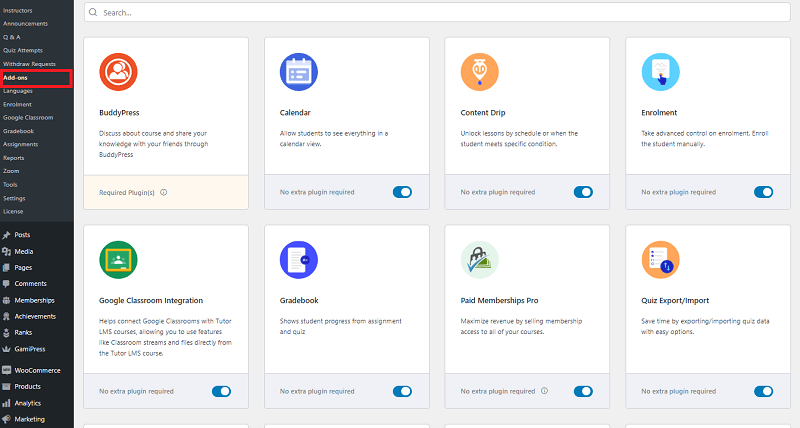Open Languages submenu item
Screen dimensions: 800x428
17,91
